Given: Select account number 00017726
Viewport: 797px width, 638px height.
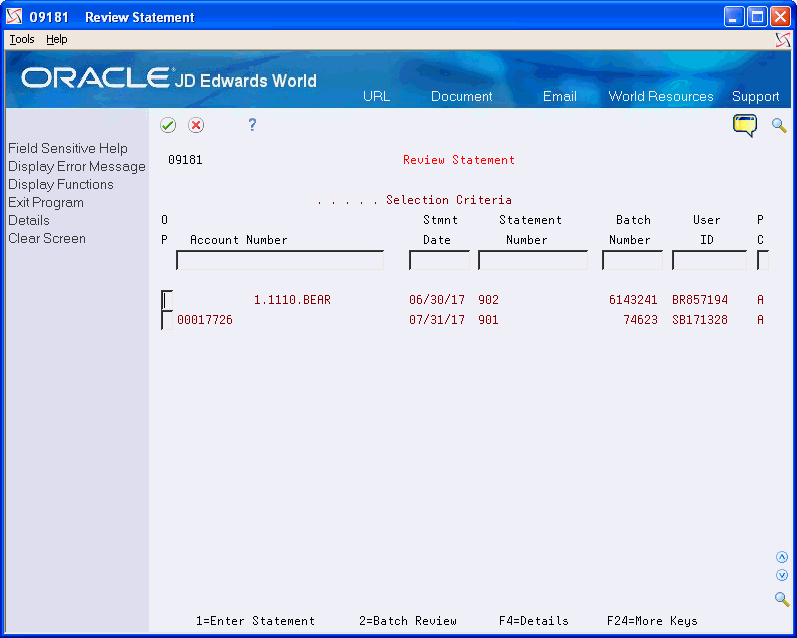Looking at the screenshot, I should click(205, 320).
